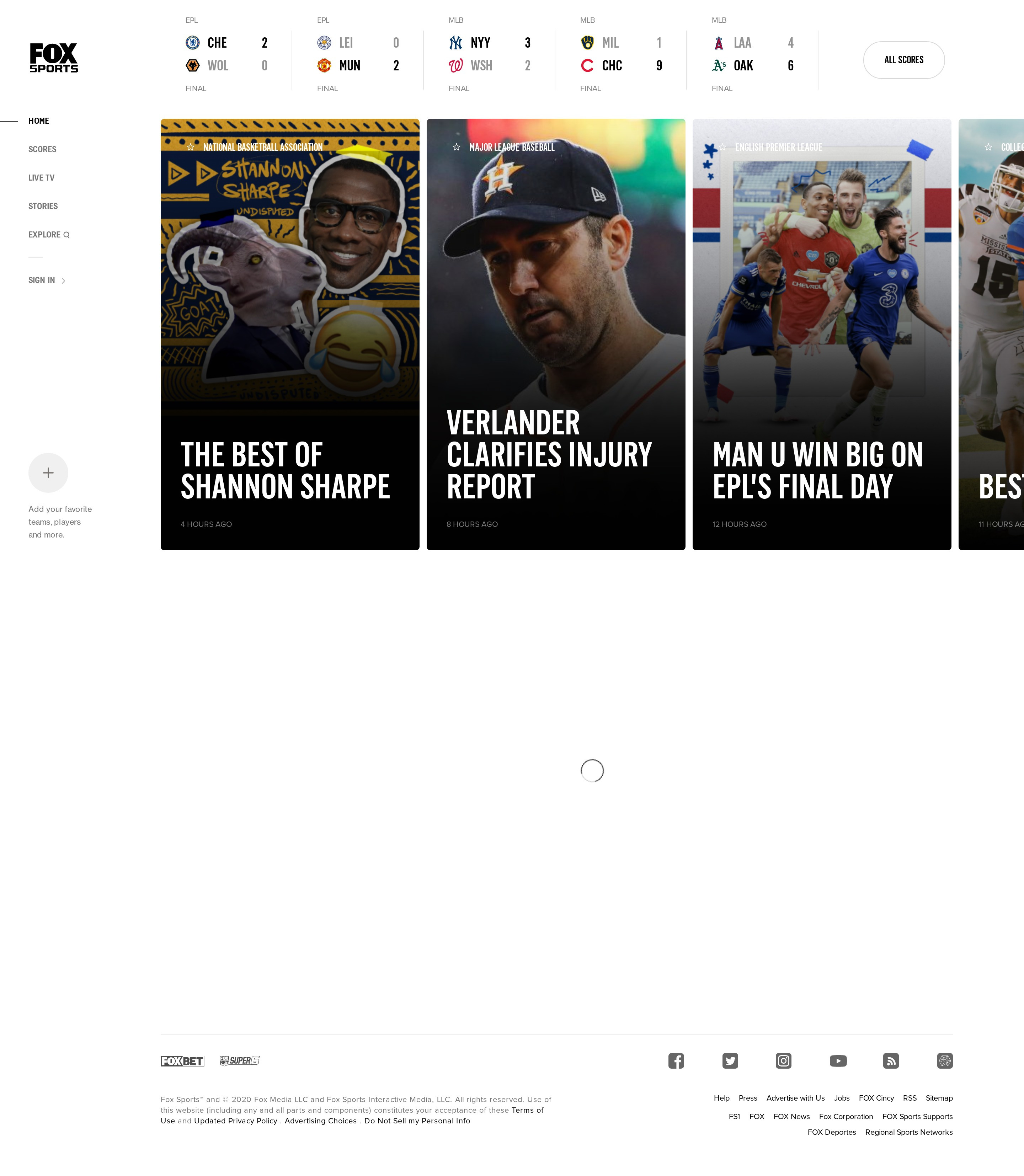Click the FOX Sports logo
1024x1176 pixels.
(54, 58)
